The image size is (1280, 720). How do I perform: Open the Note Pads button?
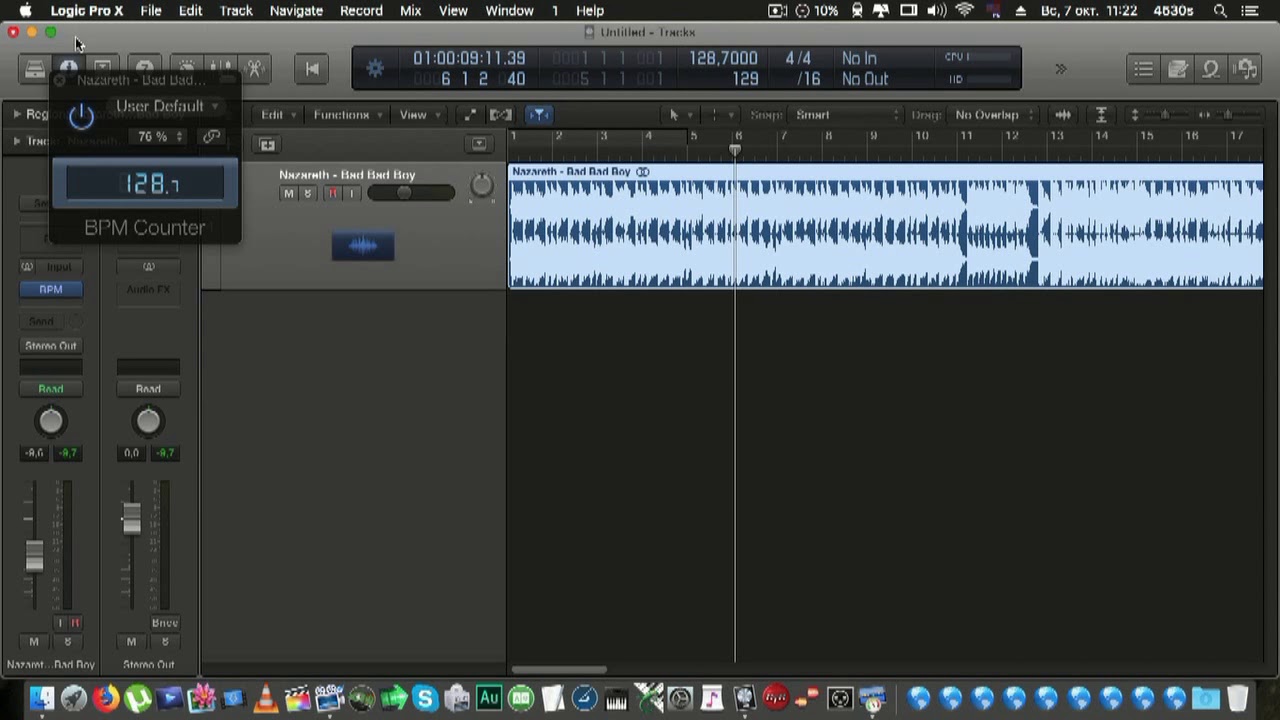tap(1178, 69)
